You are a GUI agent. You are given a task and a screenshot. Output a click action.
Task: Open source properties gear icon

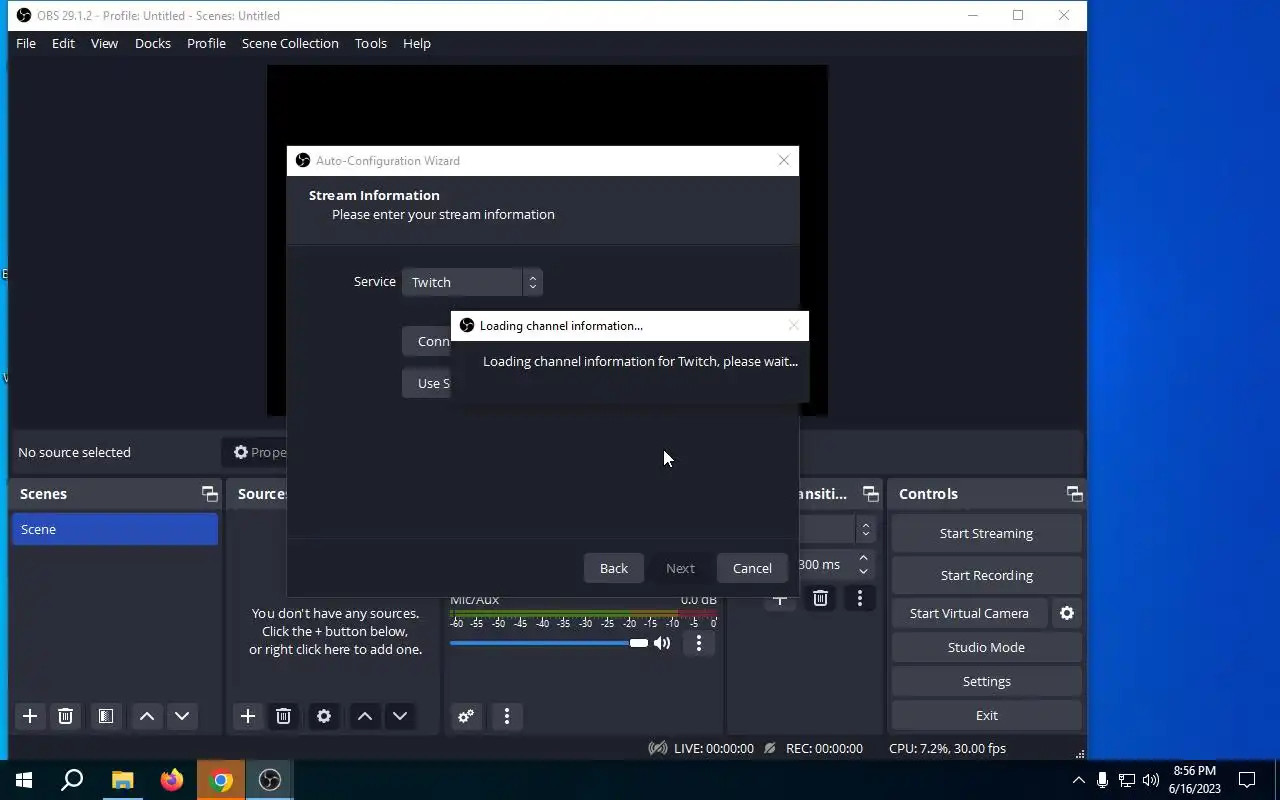[x=324, y=716]
